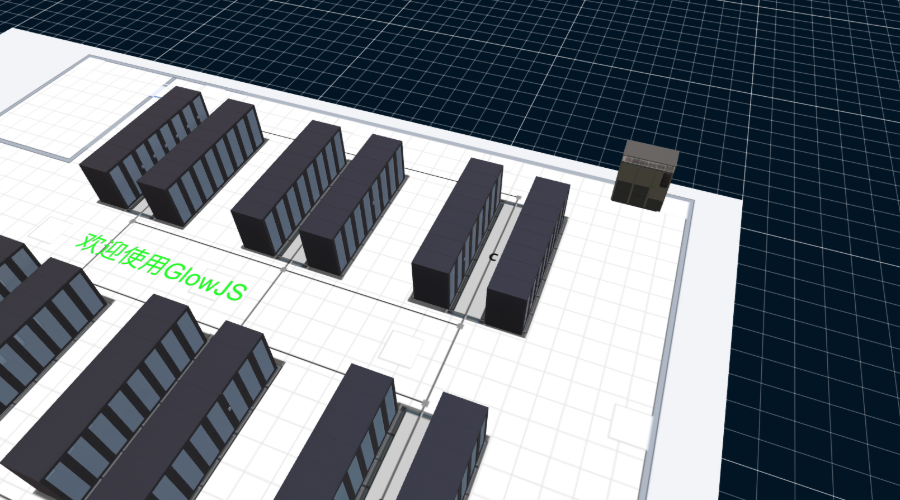Screen dimensions: 900x500
Task: Click the right rack row of the middle pair
Action: point(352,205)
